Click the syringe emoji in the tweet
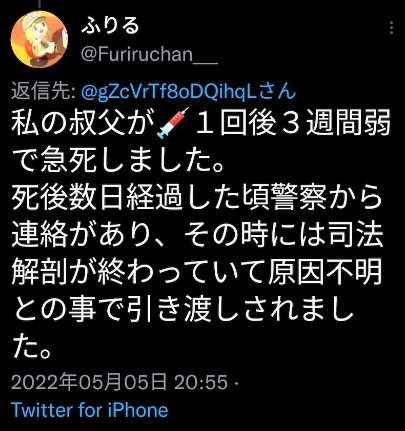 172,123
